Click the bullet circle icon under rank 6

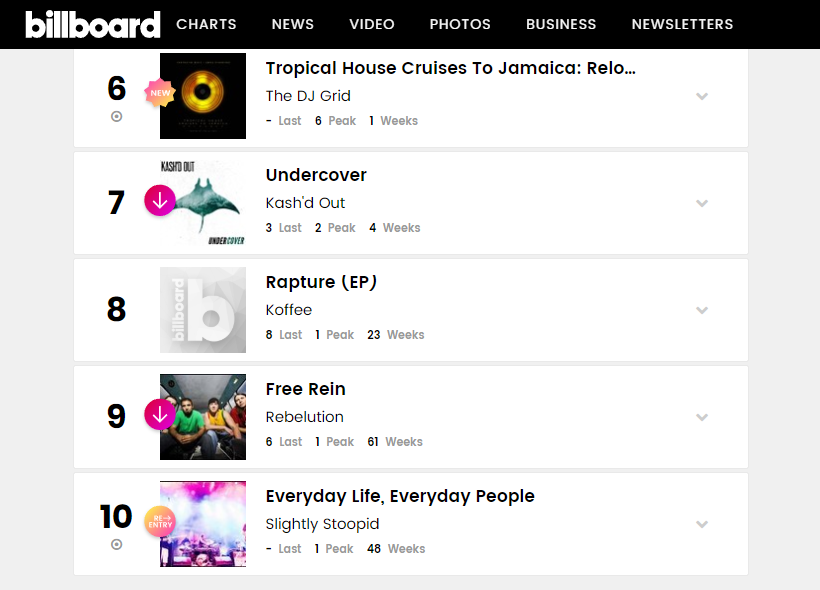click(117, 116)
